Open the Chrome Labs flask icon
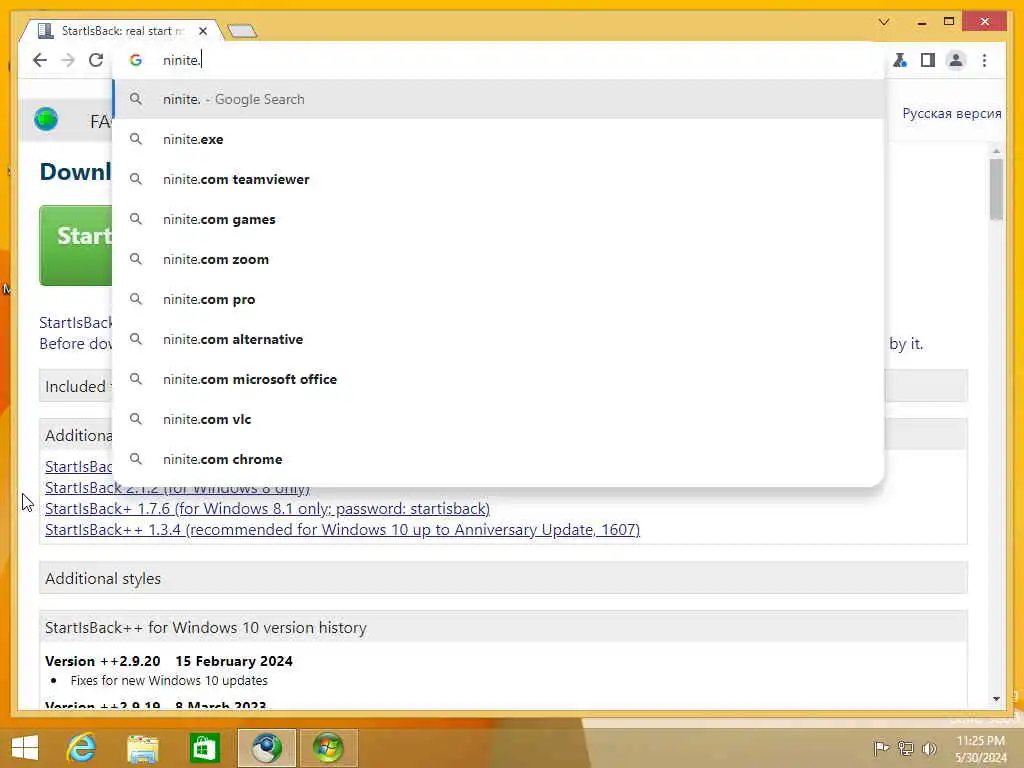This screenshot has height=768, width=1024. (x=900, y=60)
